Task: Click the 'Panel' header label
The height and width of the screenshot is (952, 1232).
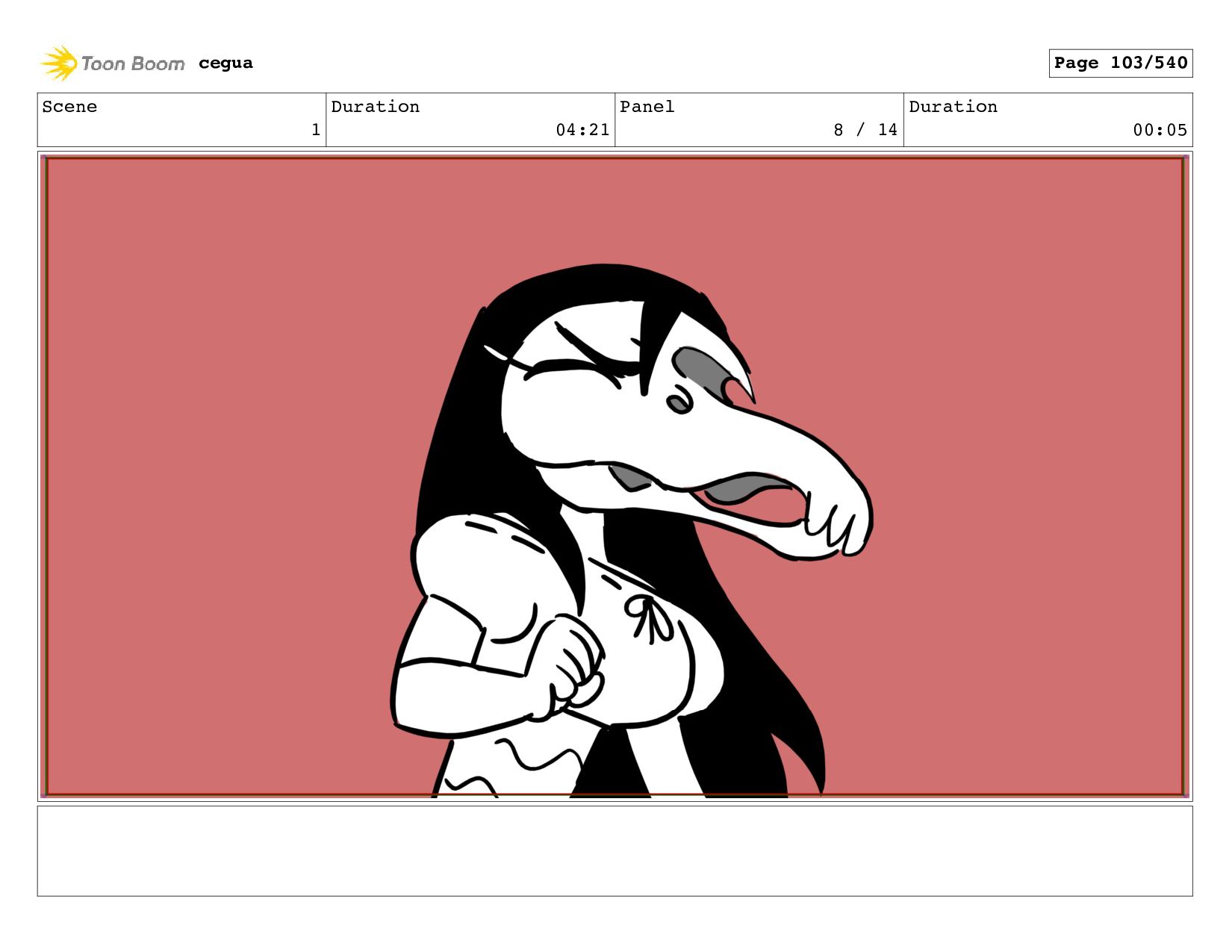Action: tap(647, 107)
